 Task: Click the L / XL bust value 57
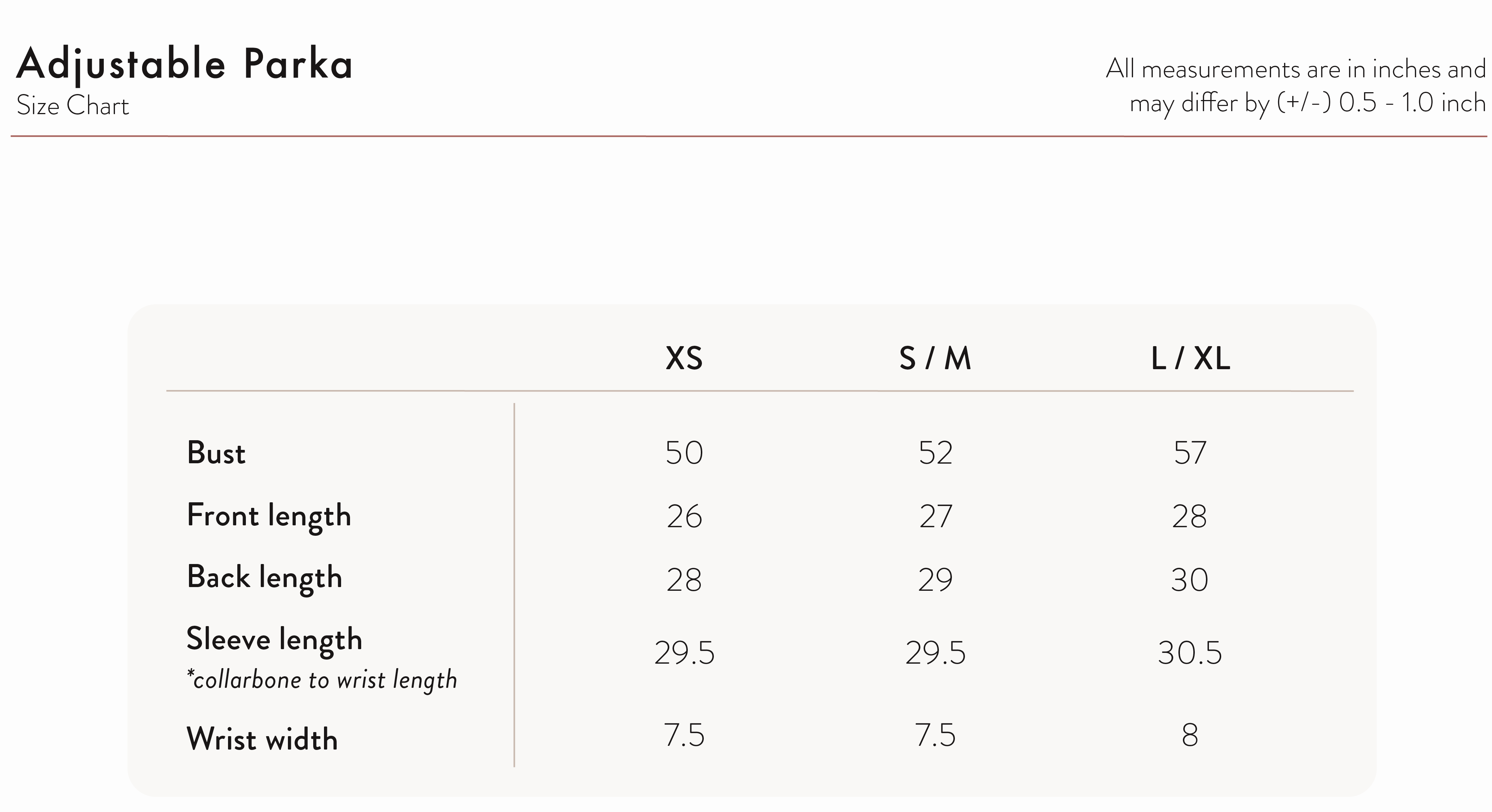click(x=1190, y=452)
